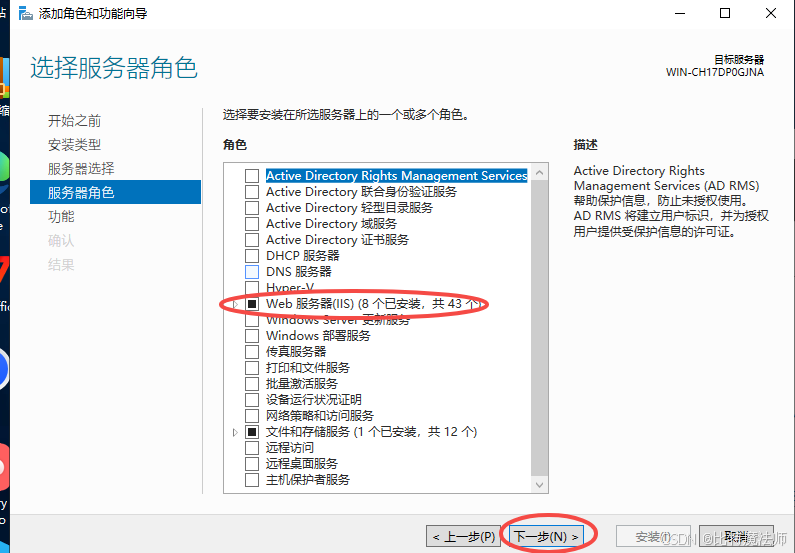Enable the DNS 服务器 role checkbox
The height and width of the screenshot is (553, 795).
pos(252,272)
